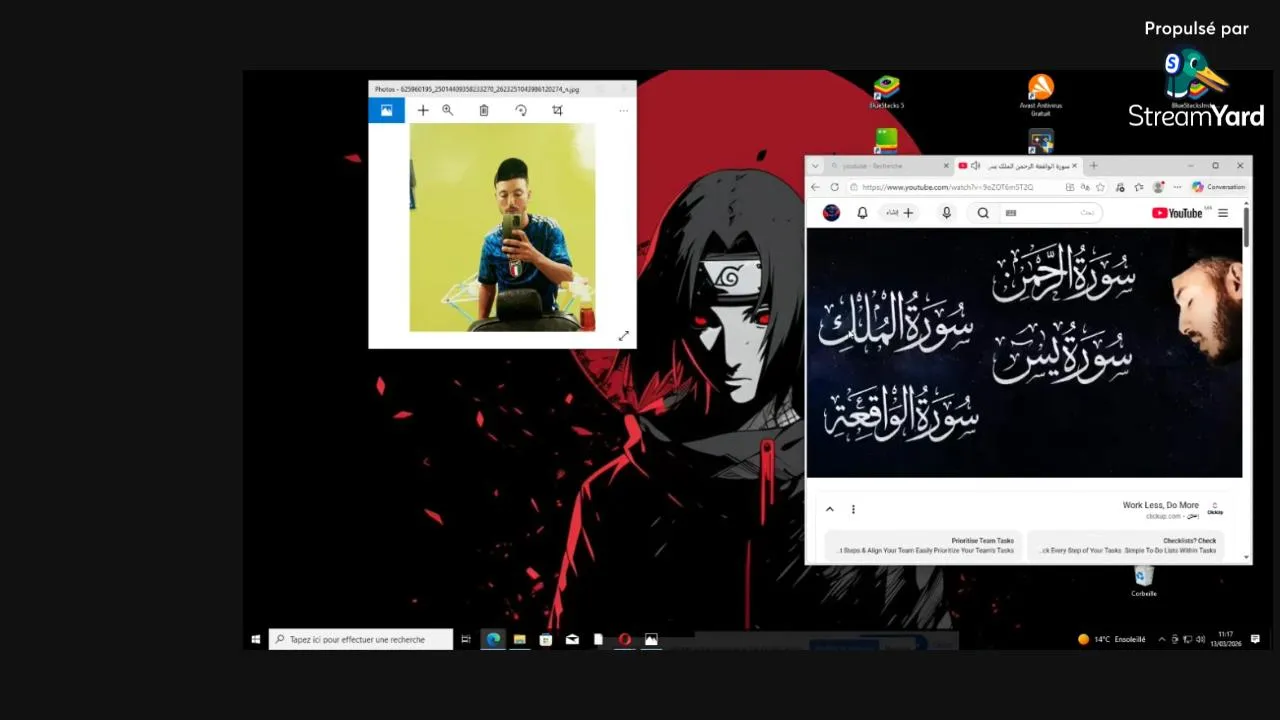Go back in the Edge browser
Viewport: 1280px width, 720px height.
[x=815, y=187]
